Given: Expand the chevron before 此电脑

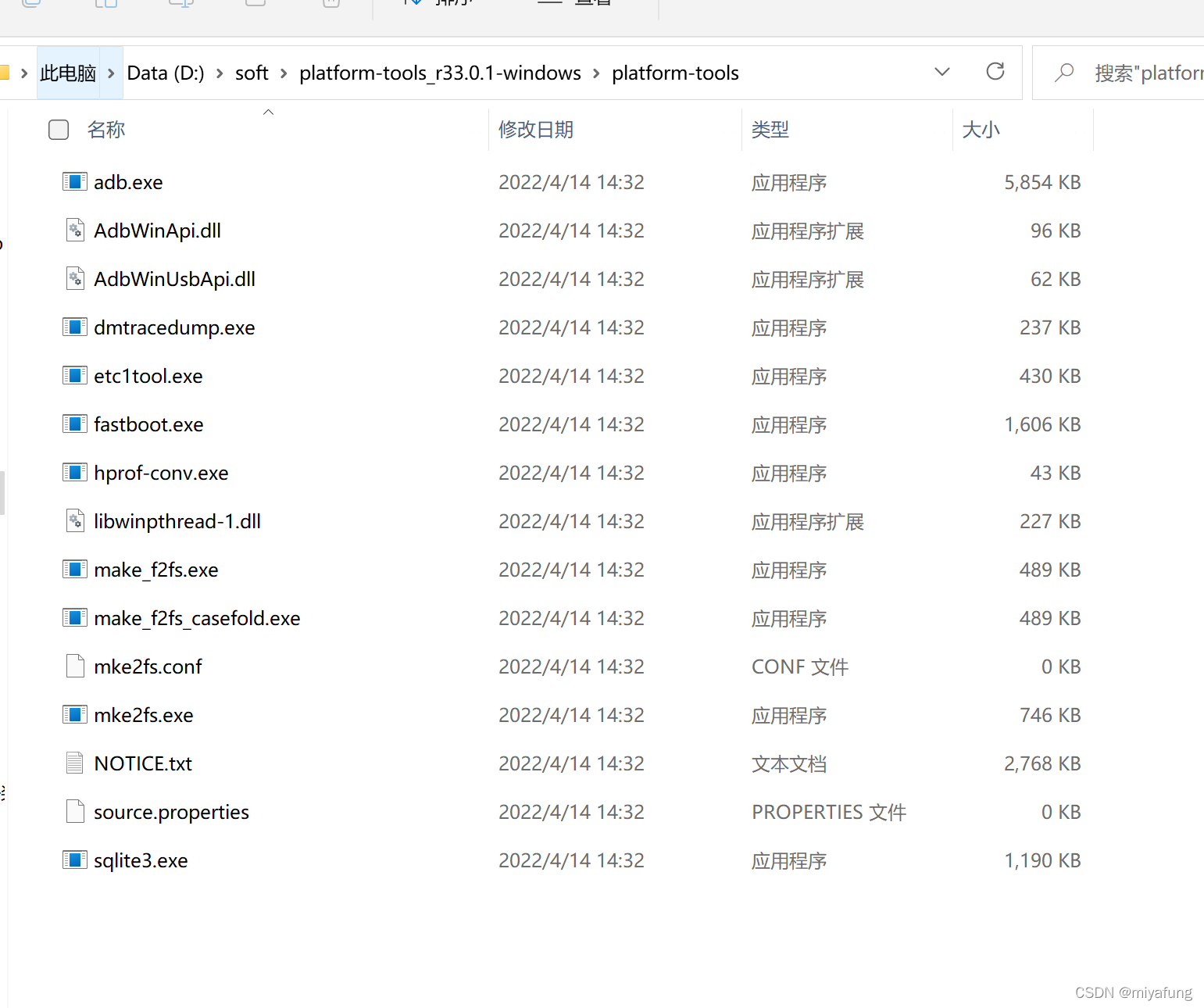Looking at the screenshot, I should 24,73.
